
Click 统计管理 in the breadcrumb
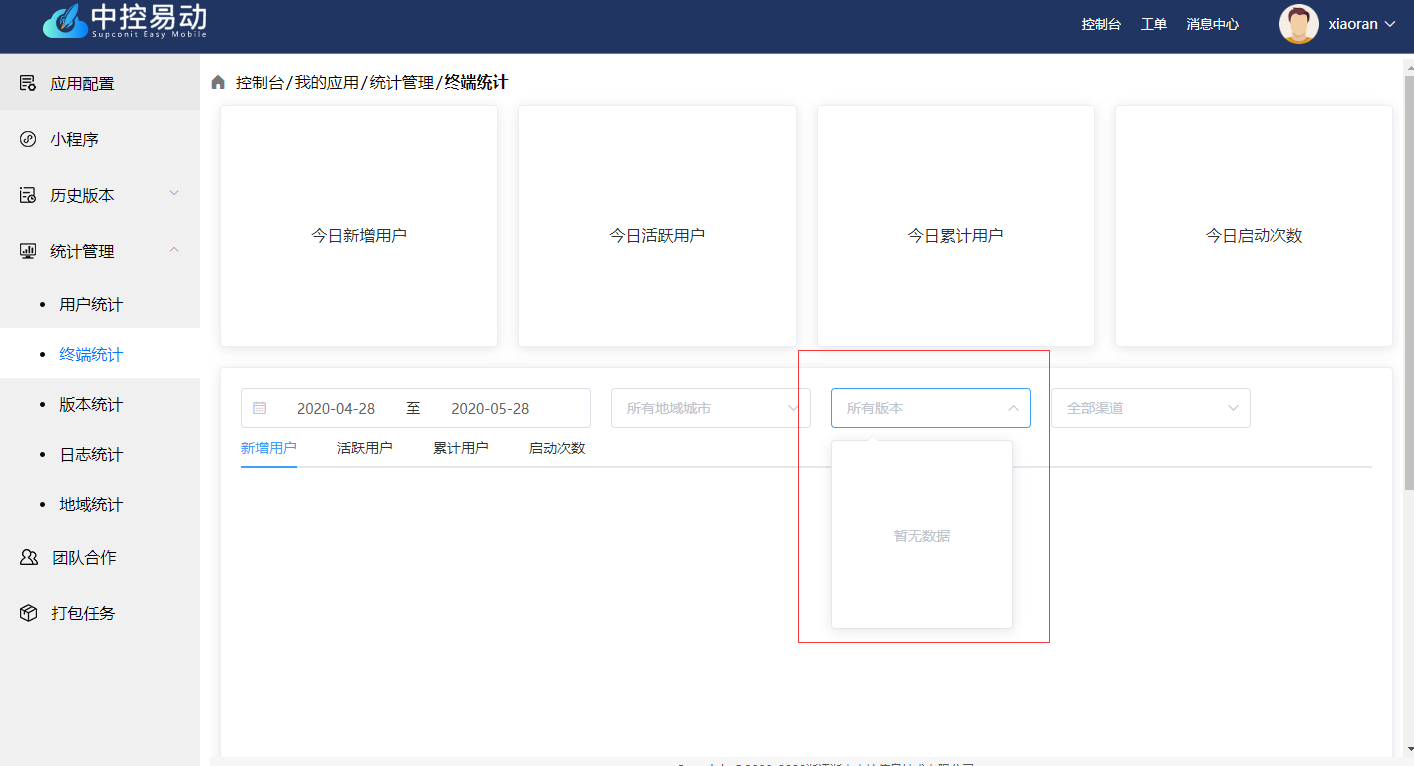(x=402, y=82)
